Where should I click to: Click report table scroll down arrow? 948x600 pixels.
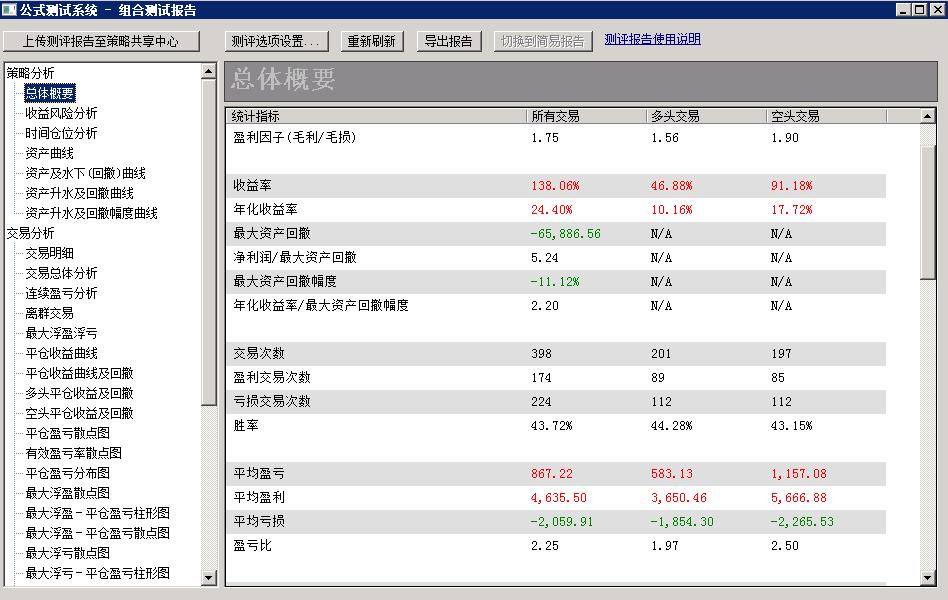[928, 578]
